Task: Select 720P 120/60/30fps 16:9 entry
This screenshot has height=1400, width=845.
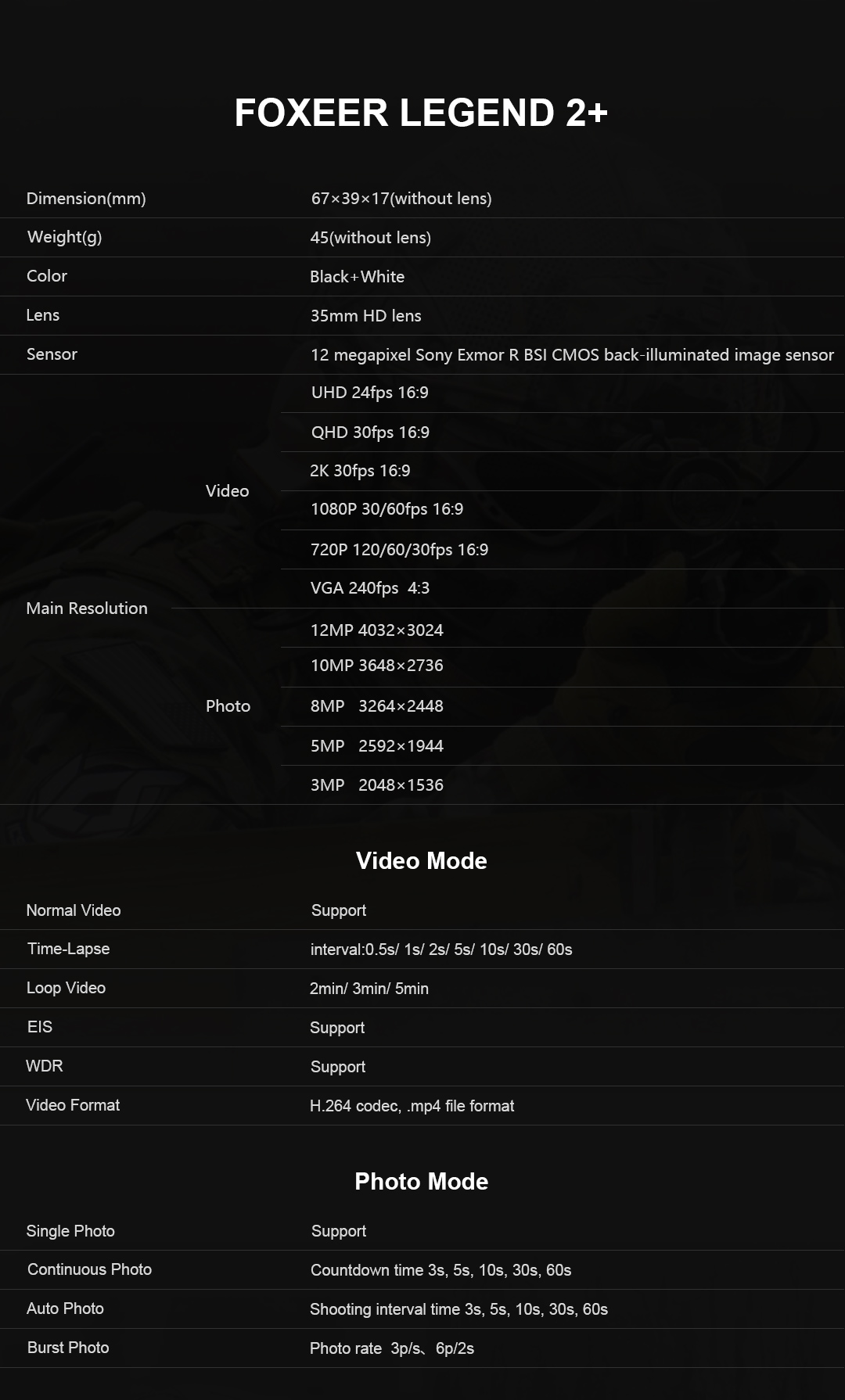Action: tap(400, 550)
